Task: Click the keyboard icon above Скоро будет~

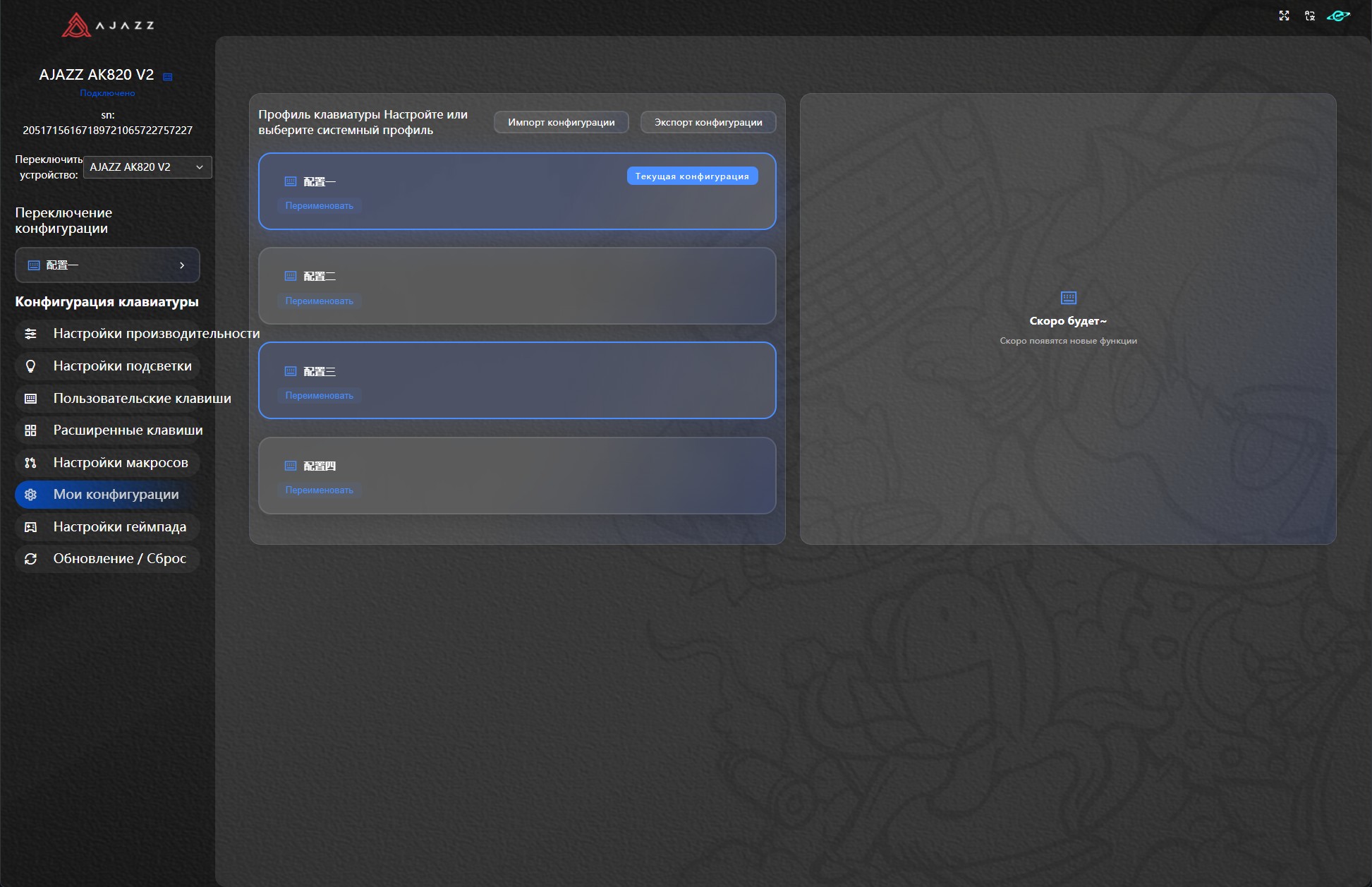Action: pos(1069,298)
